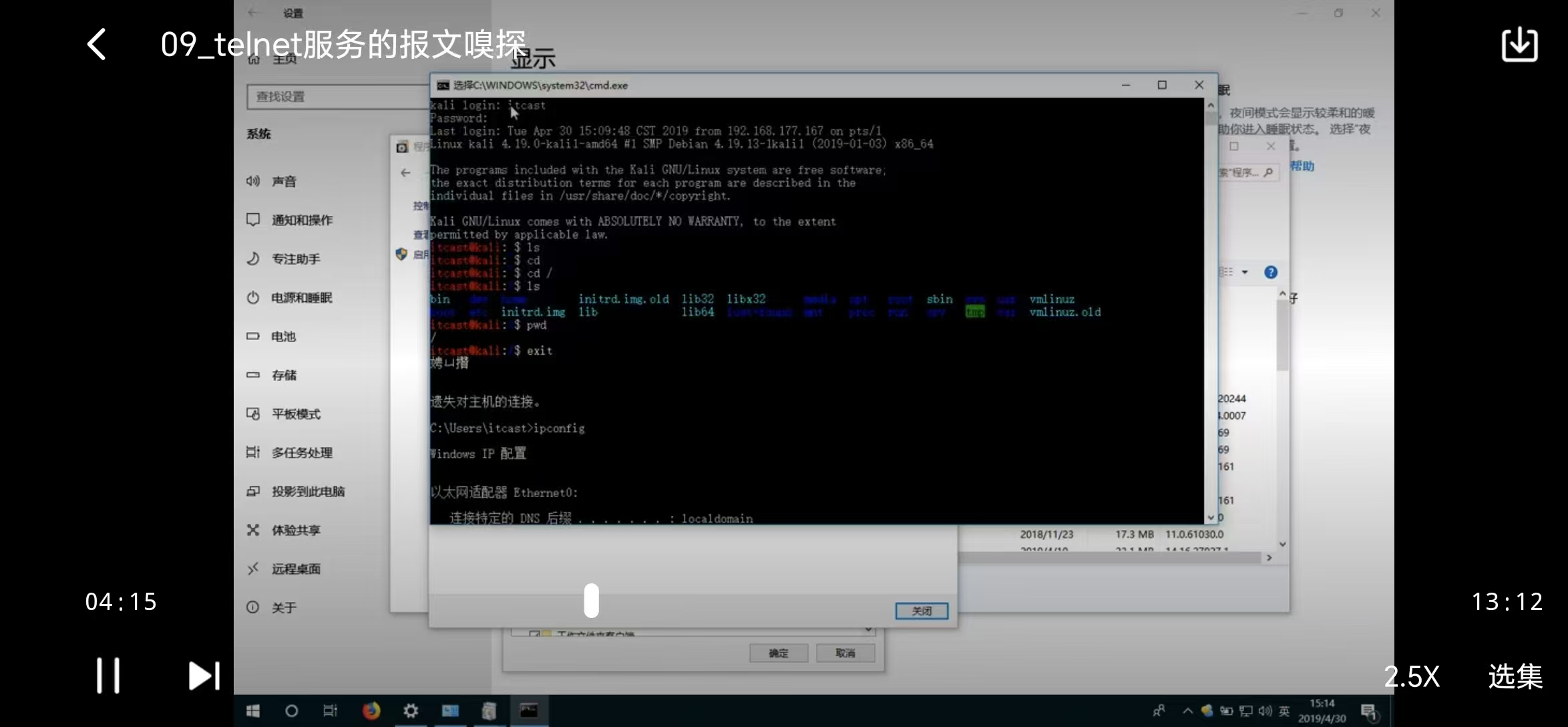
Task: Open the Settings gear on taskbar
Action: point(411,711)
